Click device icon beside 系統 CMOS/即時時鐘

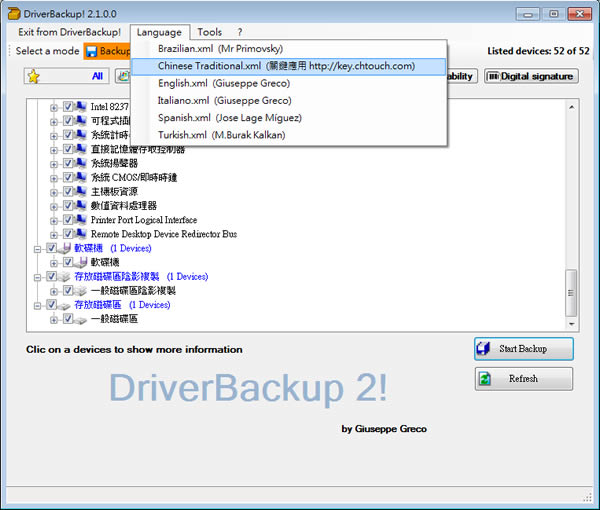click(81, 177)
